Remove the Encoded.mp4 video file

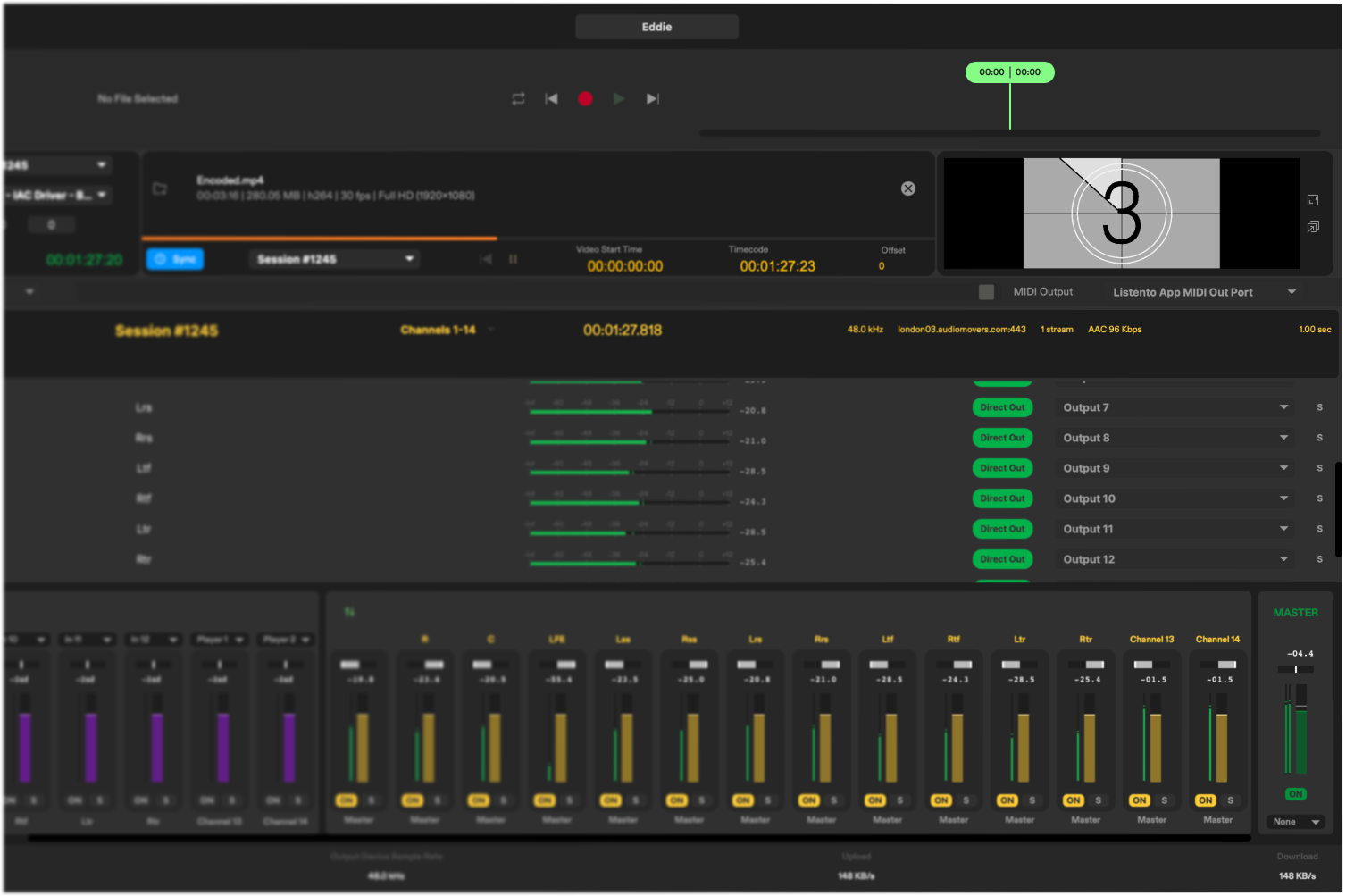click(908, 188)
